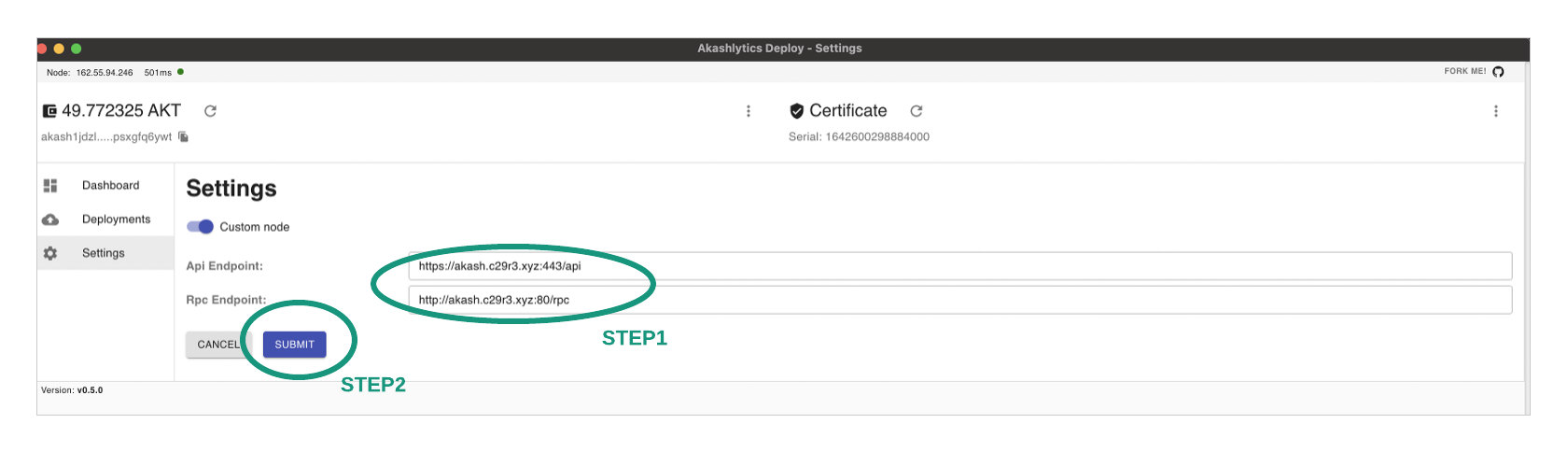Click the wallet icon beside balance

coord(49,111)
